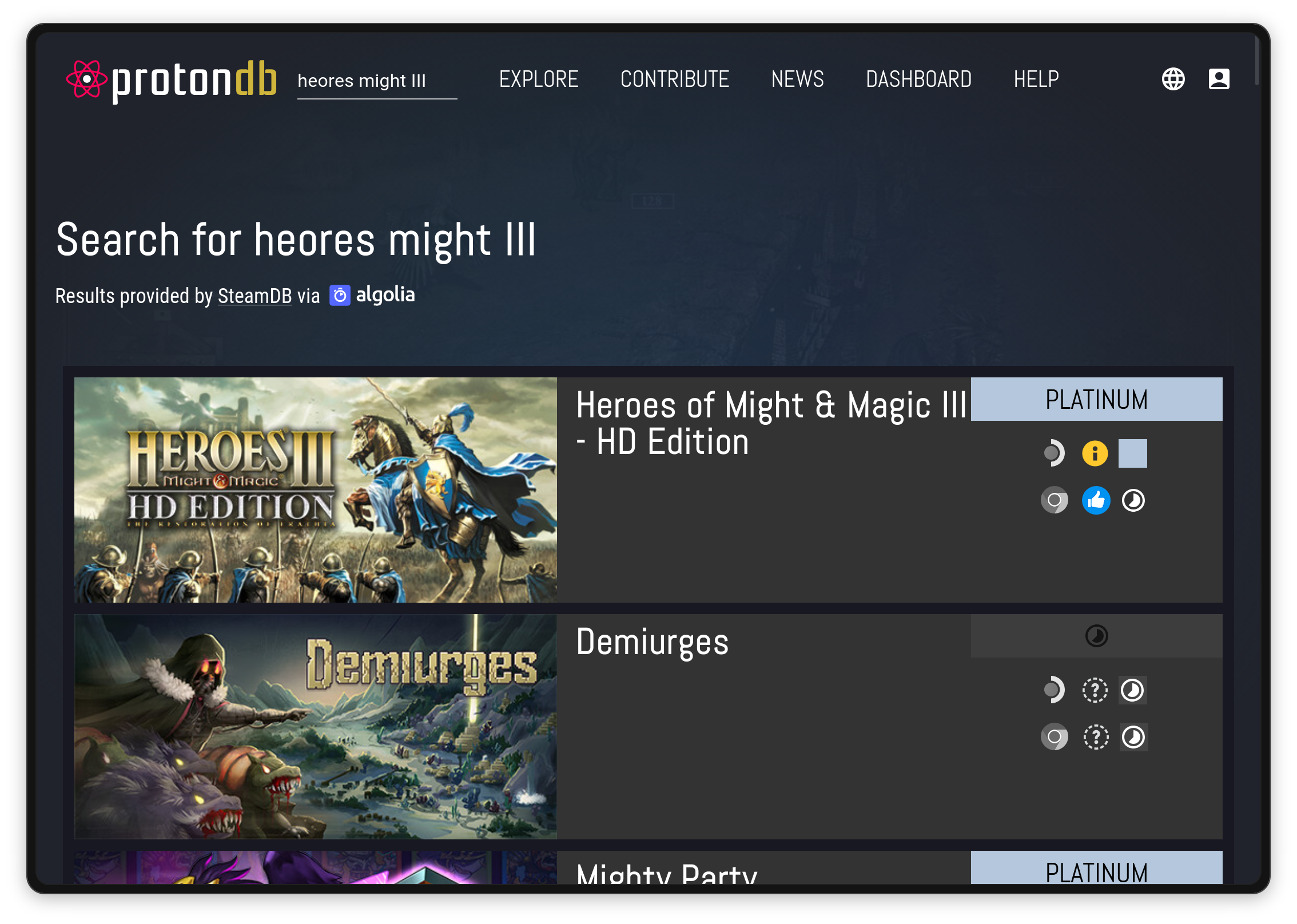Screen dimensions: 1297x924
Task: Open the DASHBOARD page
Action: click(x=918, y=79)
